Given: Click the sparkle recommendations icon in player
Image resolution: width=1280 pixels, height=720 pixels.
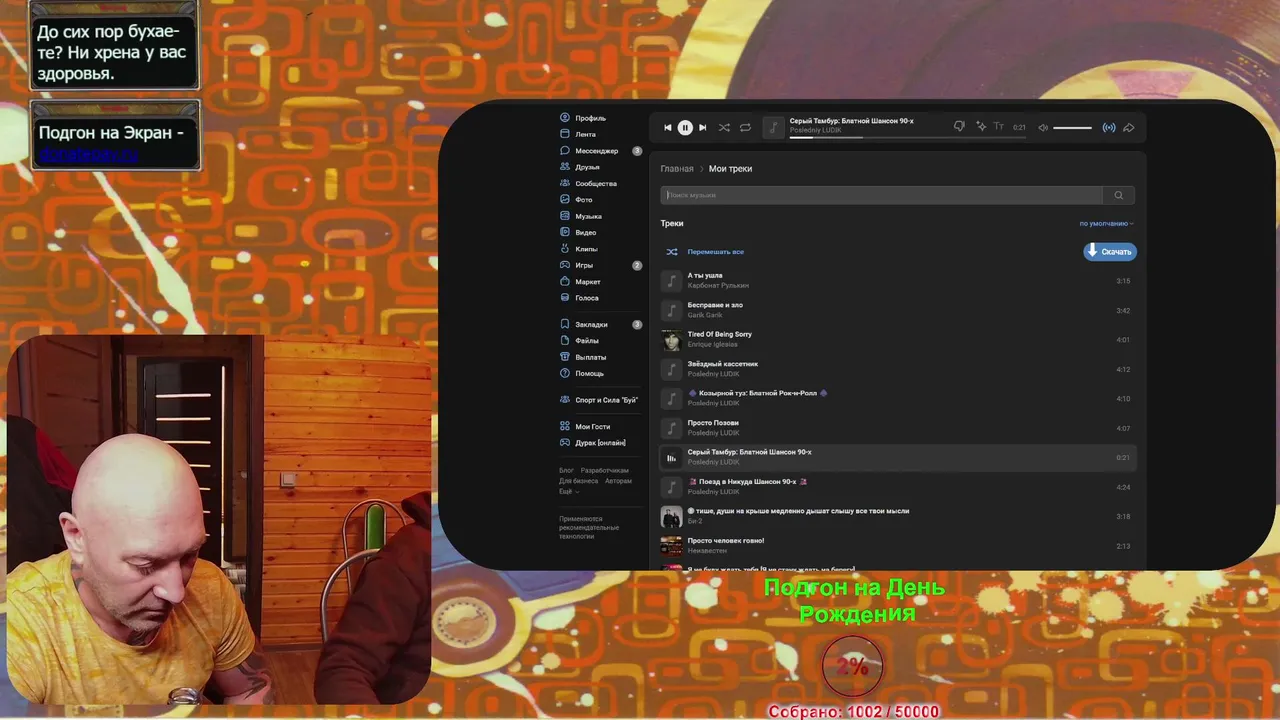Looking at the screenshot, I should click(x=981, y=127).
